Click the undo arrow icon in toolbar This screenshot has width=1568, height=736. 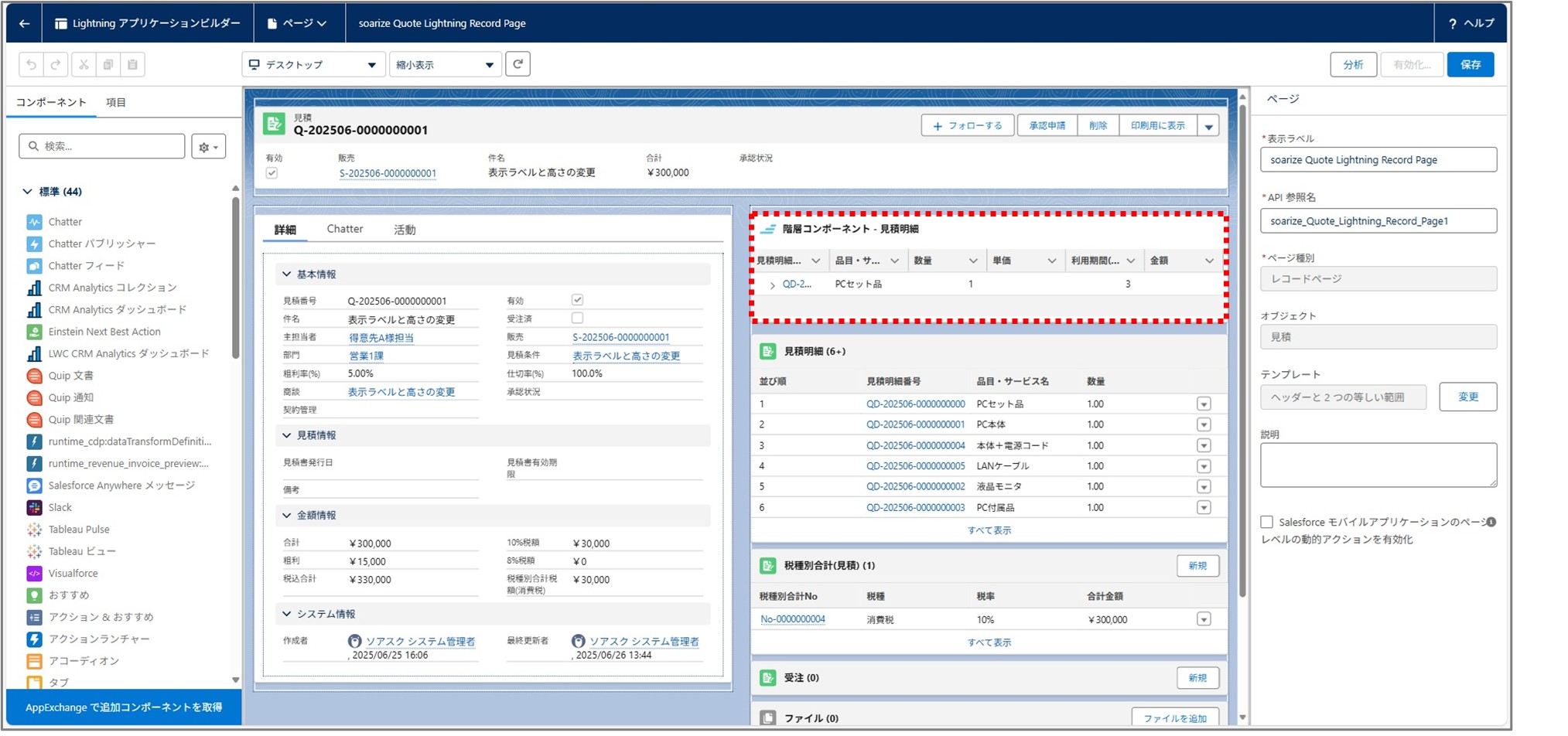(31, 65)
